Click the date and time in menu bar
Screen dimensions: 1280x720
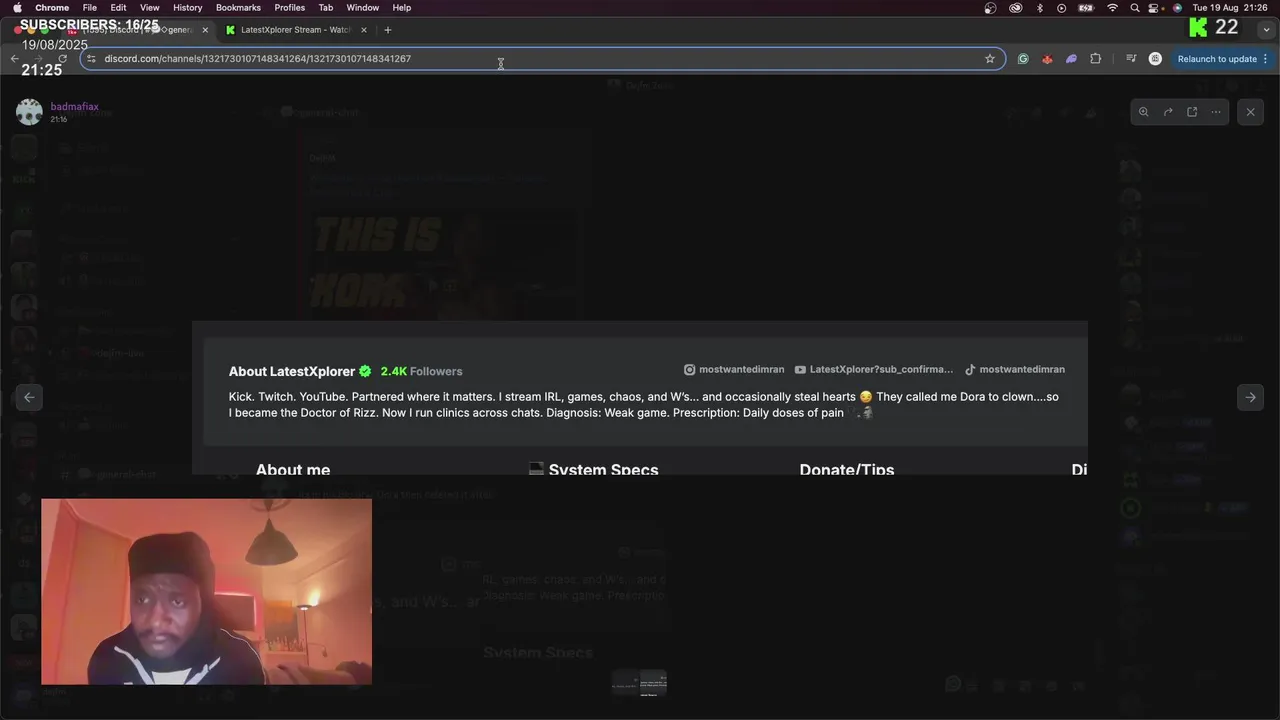[1228, 8]
